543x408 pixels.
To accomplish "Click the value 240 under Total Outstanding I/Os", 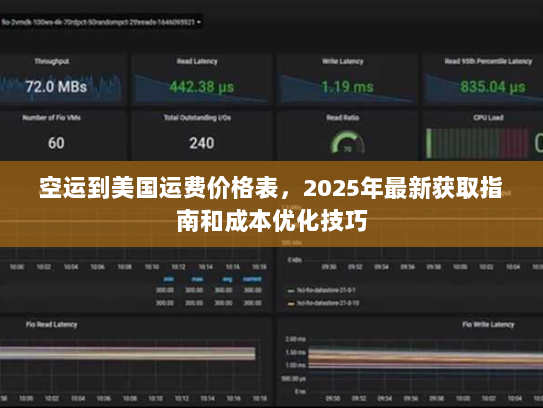I will click(202, 143).
